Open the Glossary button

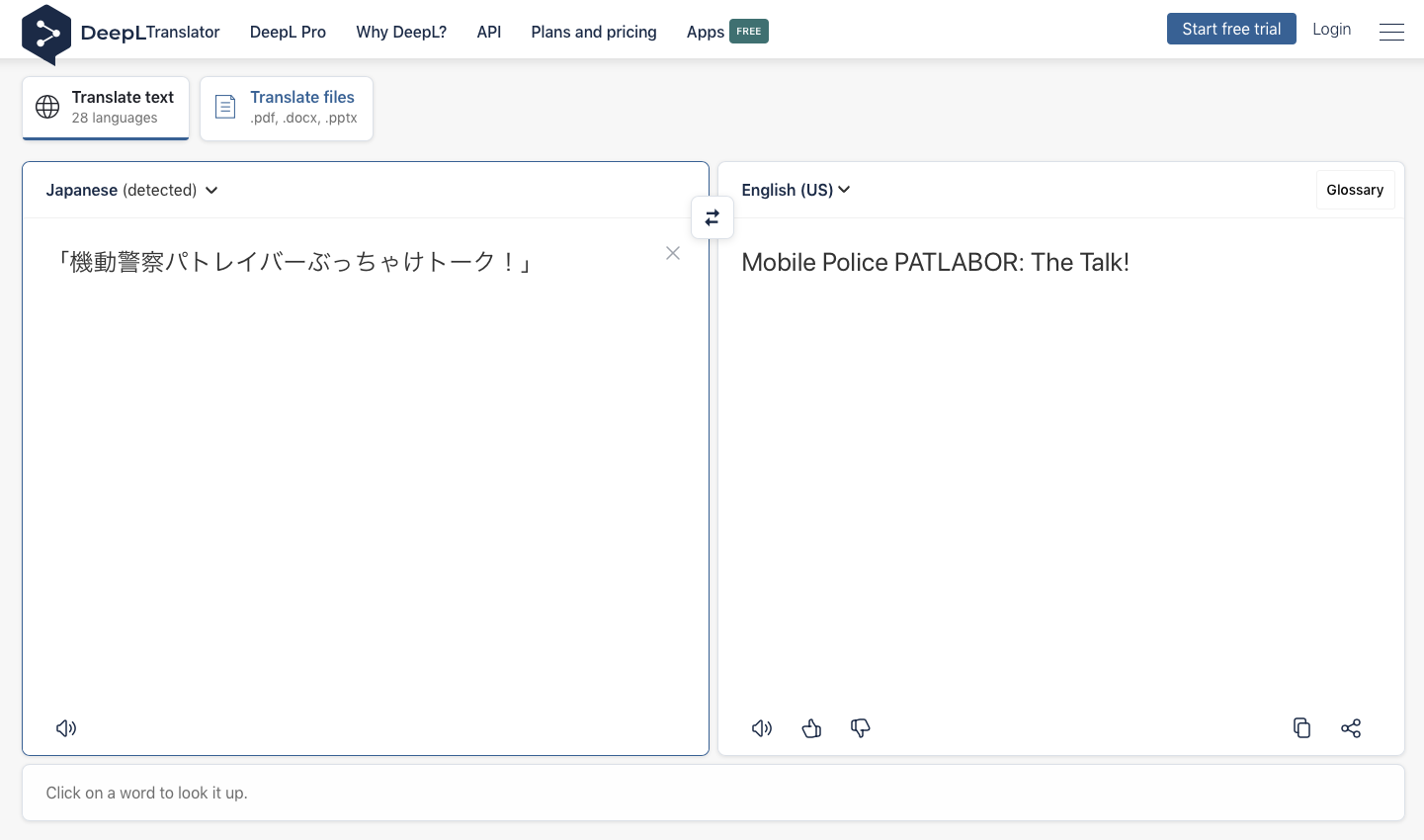[x=1355, y=190]
